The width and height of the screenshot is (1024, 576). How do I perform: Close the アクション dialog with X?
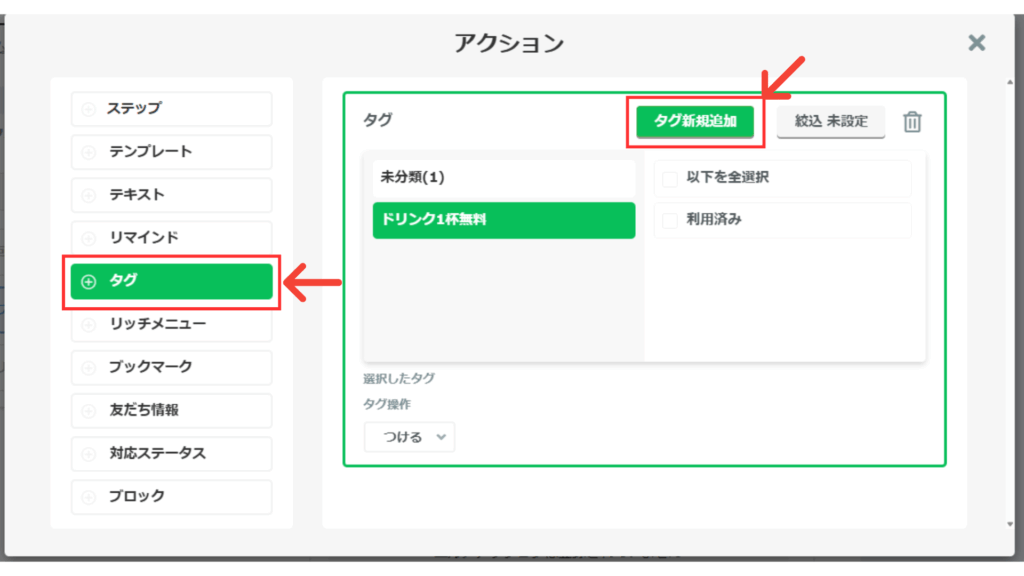(x=977, y=42)
